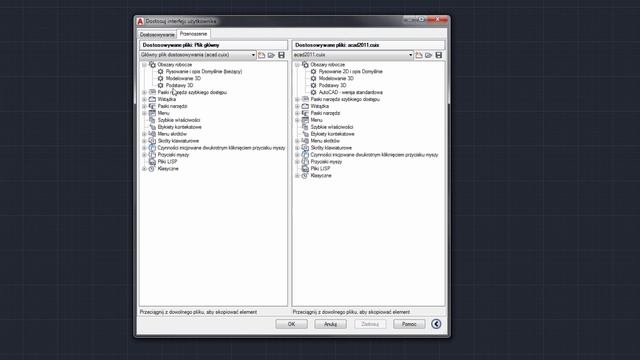Click Menu node icon in acad2011.cuix pane
The height and width of the screenshot is (360, 640).
click(x=305, y=120)
